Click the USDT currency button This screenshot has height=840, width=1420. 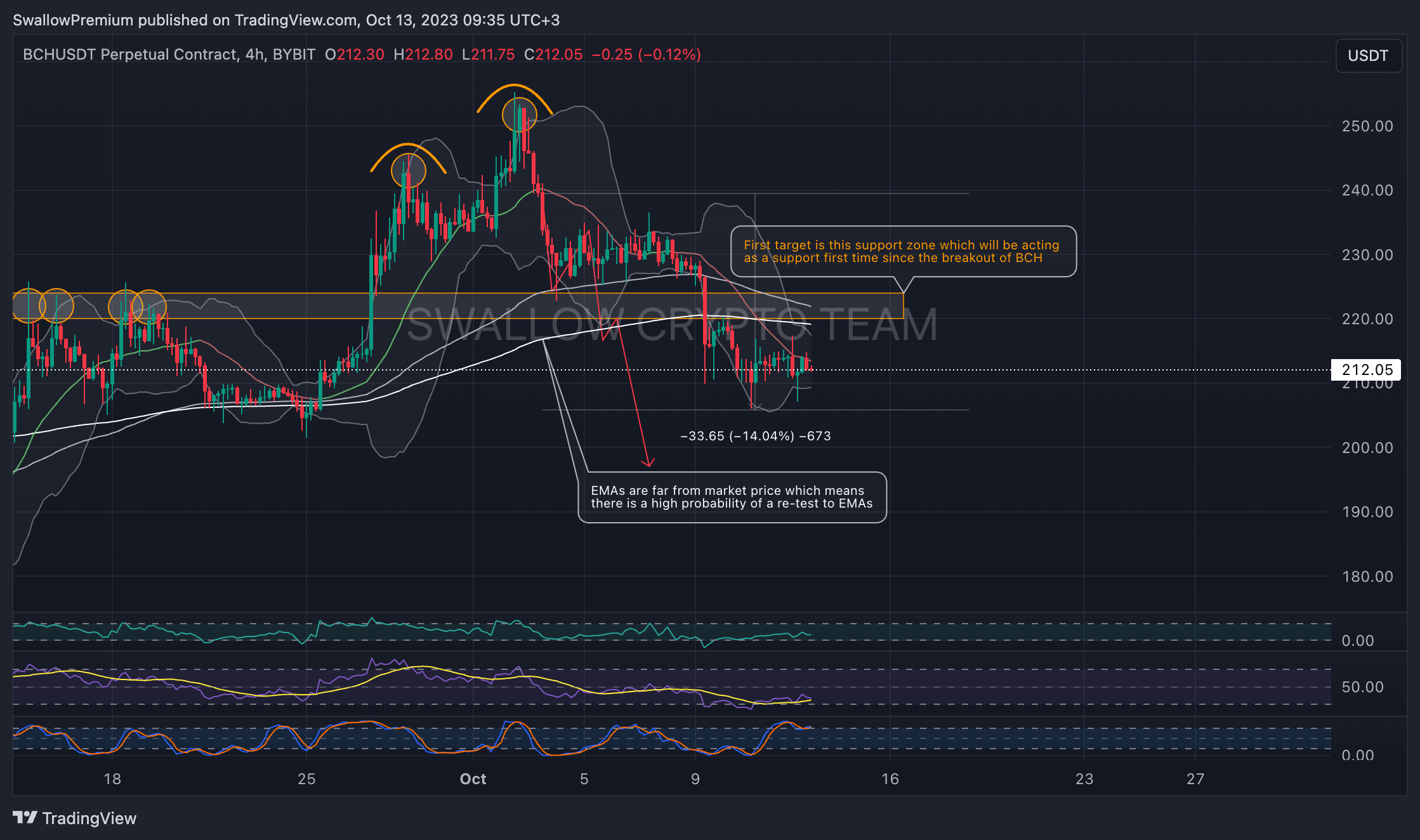[x=1368, y=56]
